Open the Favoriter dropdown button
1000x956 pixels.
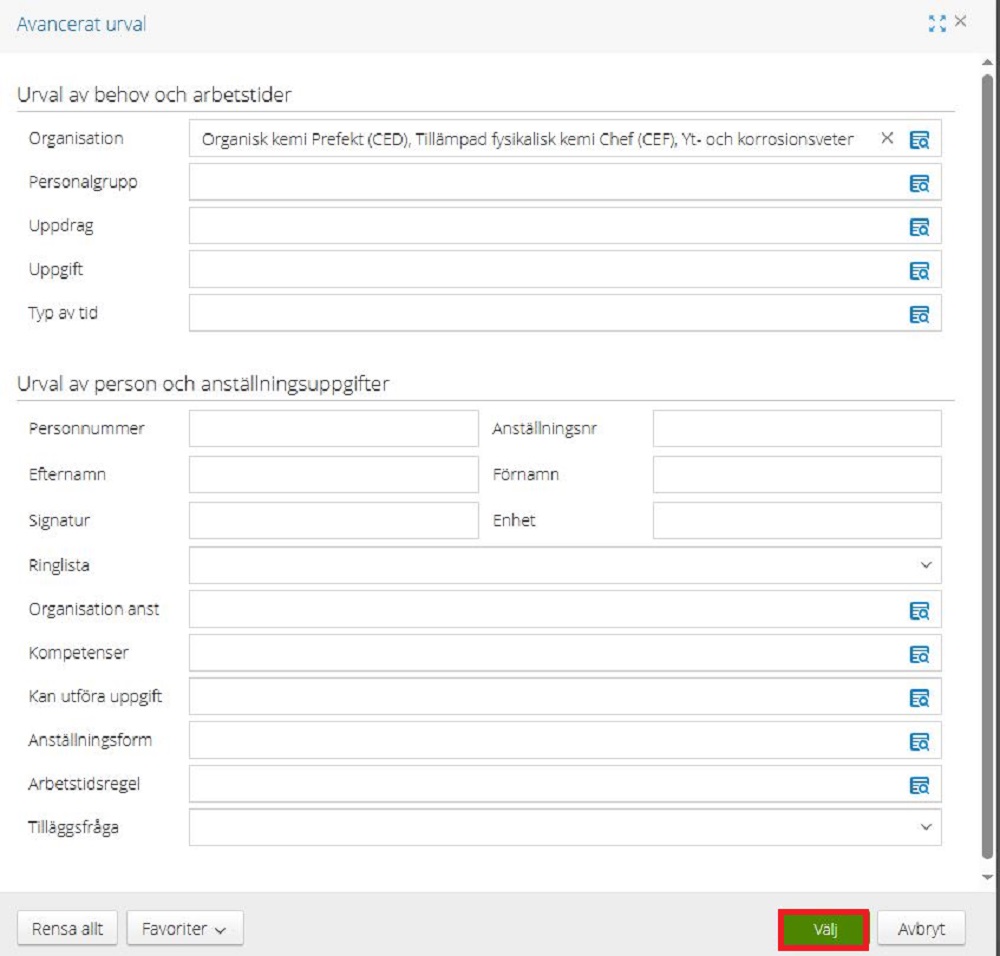185,929
